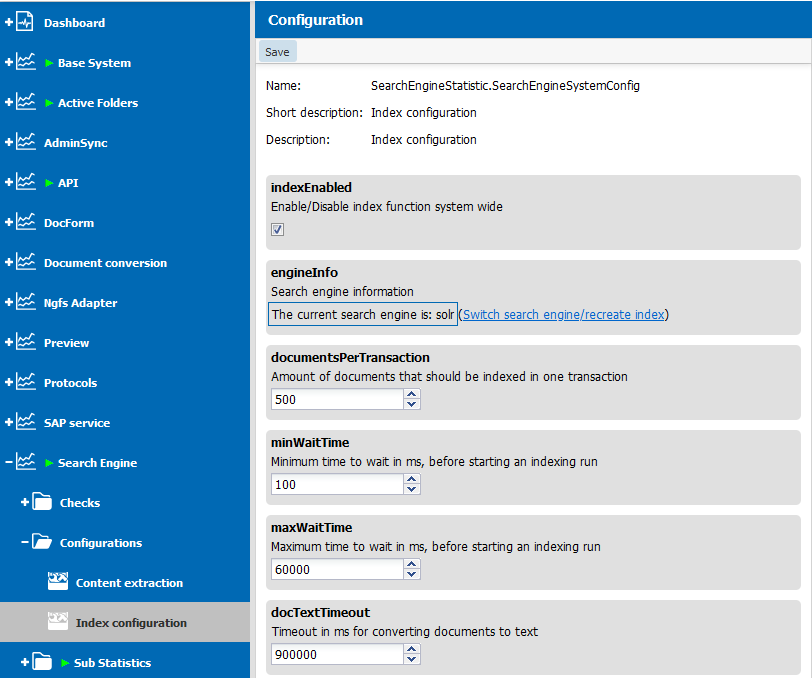This screenshot has width=812, height=678.
Task: Select the Index configuration entry
Action: pyautogui.click(x=131, y=623)
